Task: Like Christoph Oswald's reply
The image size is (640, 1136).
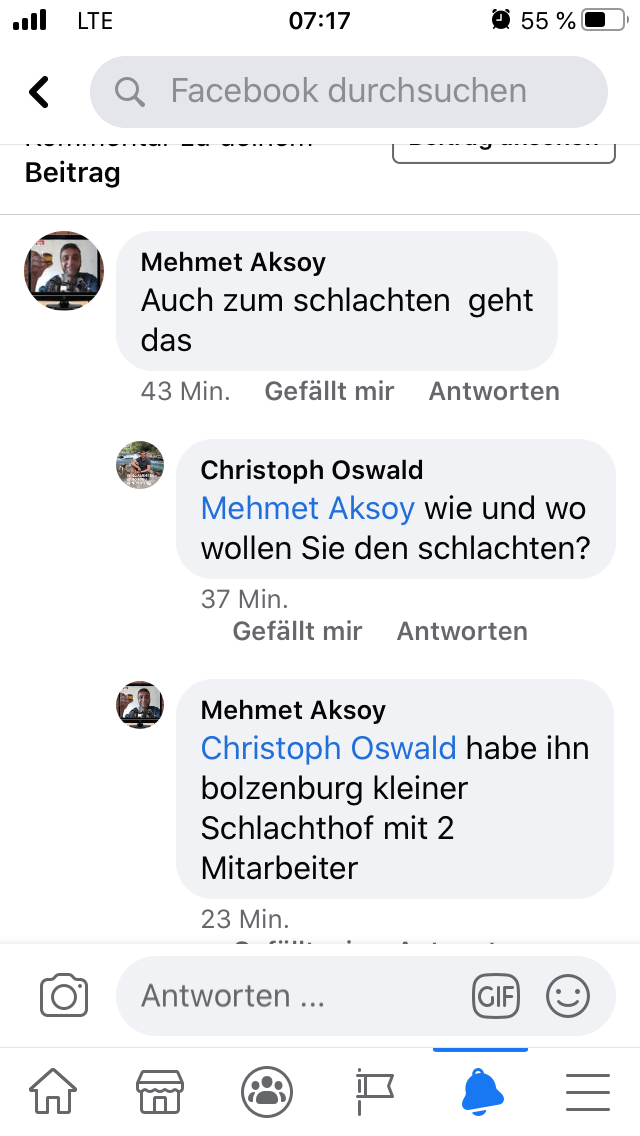Action: (297, 631)
